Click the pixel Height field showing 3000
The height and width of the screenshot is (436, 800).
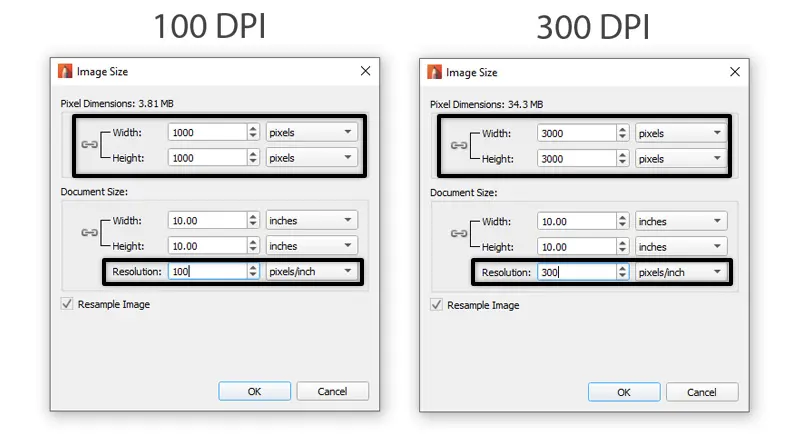coord(577,159)
